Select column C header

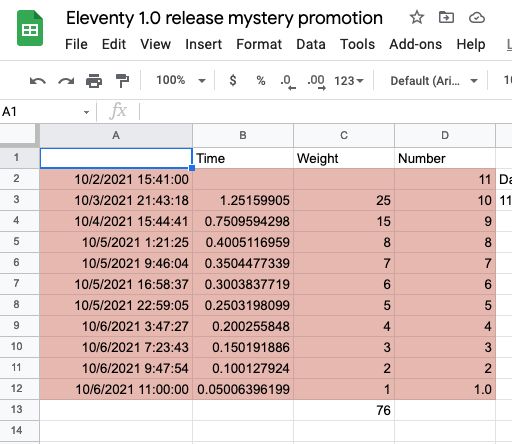(344, 135)
